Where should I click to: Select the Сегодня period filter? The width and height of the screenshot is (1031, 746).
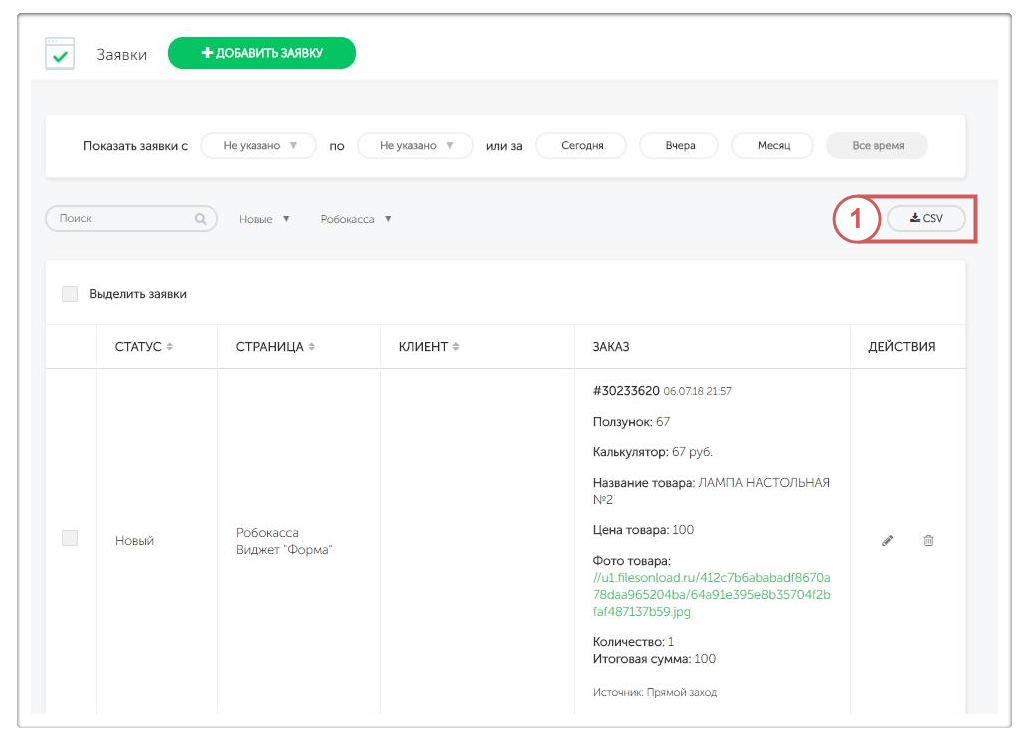581,146
